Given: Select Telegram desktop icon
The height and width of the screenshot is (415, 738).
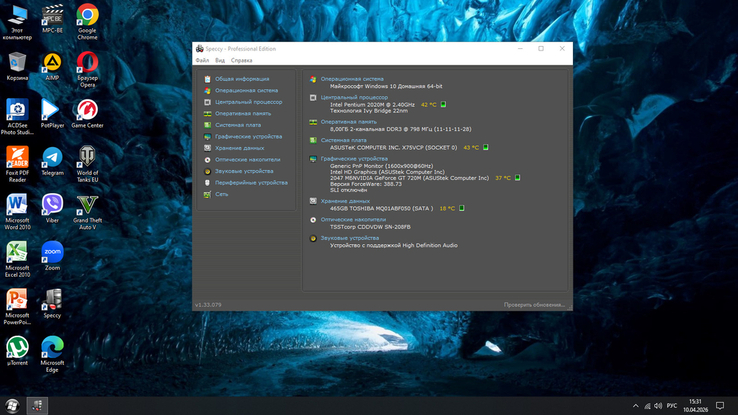Looking at the screenshot, I should [x=52, y=161].
